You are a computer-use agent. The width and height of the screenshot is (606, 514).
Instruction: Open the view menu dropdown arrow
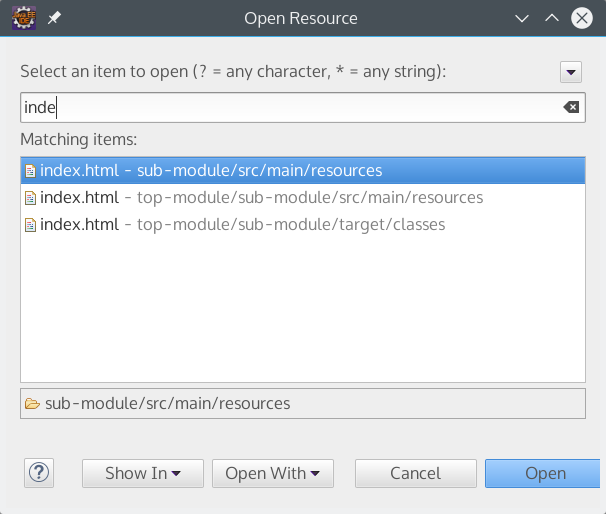pos(571,72)
